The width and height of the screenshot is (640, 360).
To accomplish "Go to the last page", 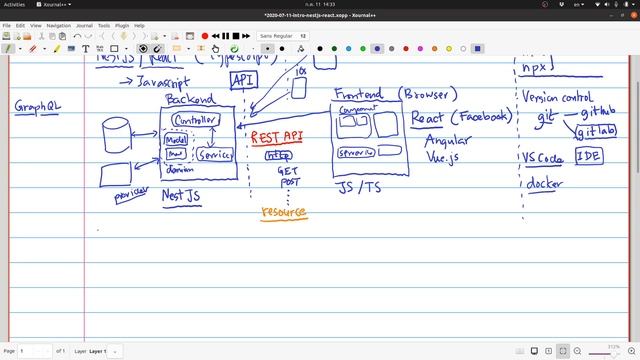I will [x=144, y=36].
